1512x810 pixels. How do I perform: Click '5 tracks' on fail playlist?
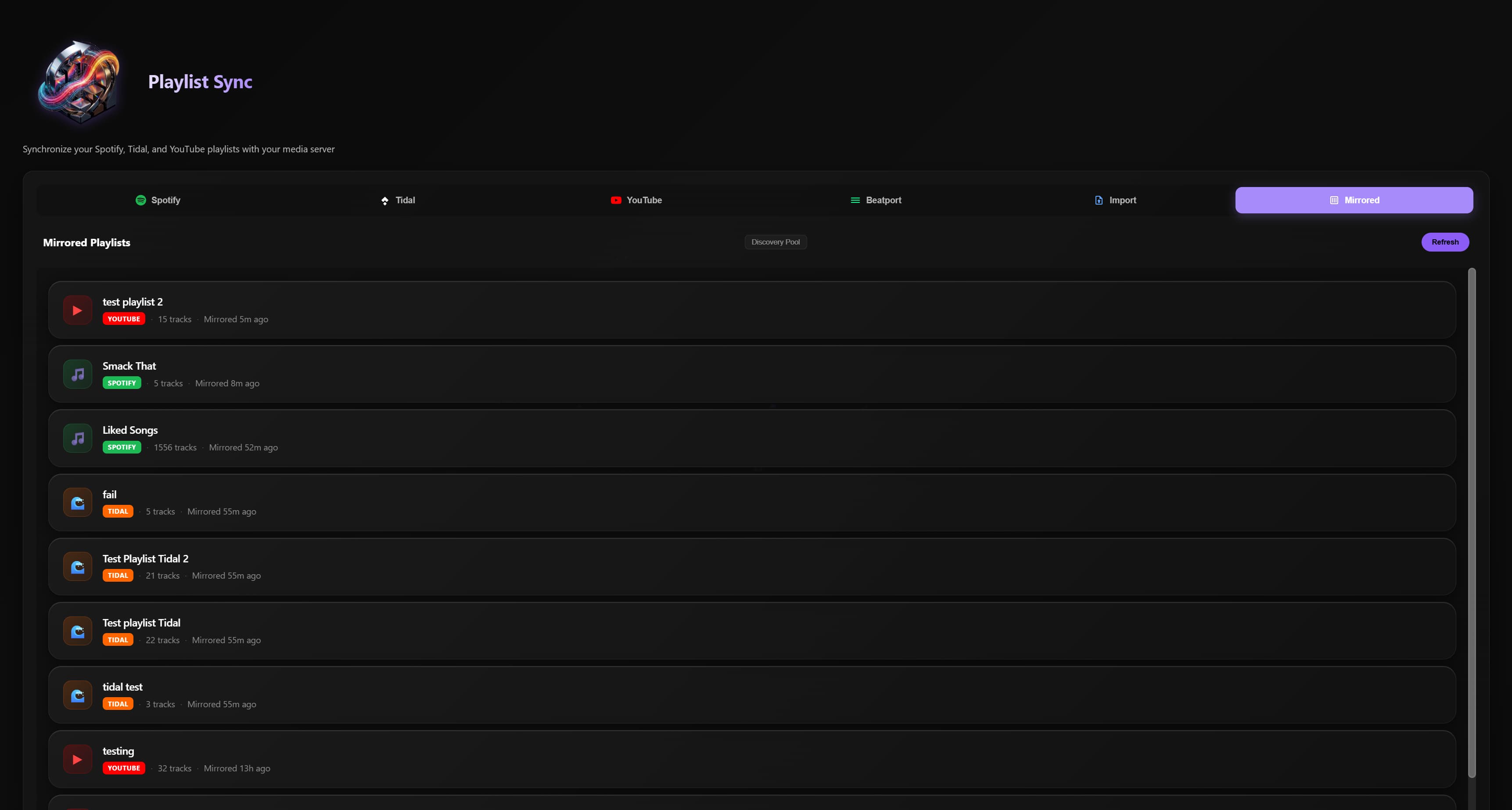(160, 512)
